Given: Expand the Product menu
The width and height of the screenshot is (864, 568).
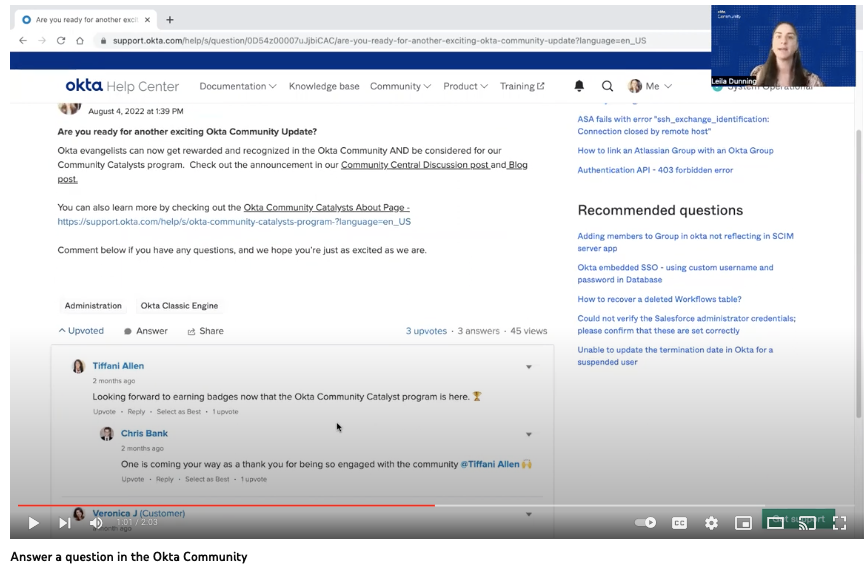Looking at the screenshot, I should coord(465,86).
